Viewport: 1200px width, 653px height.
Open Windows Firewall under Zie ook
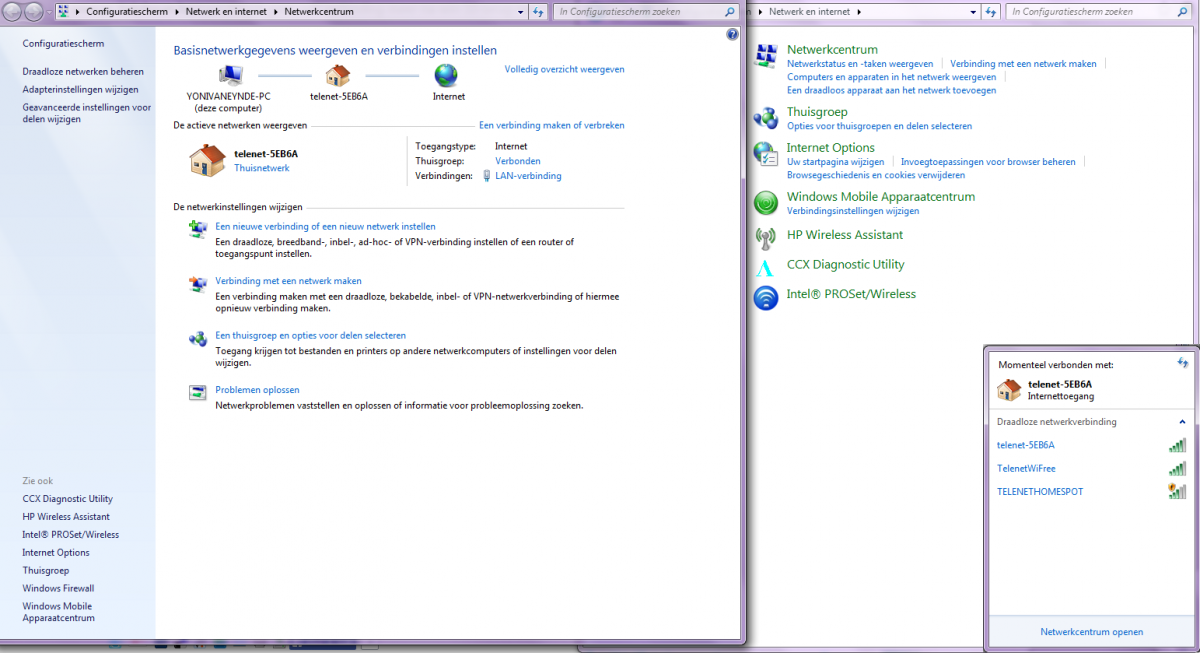coord(58,588)
